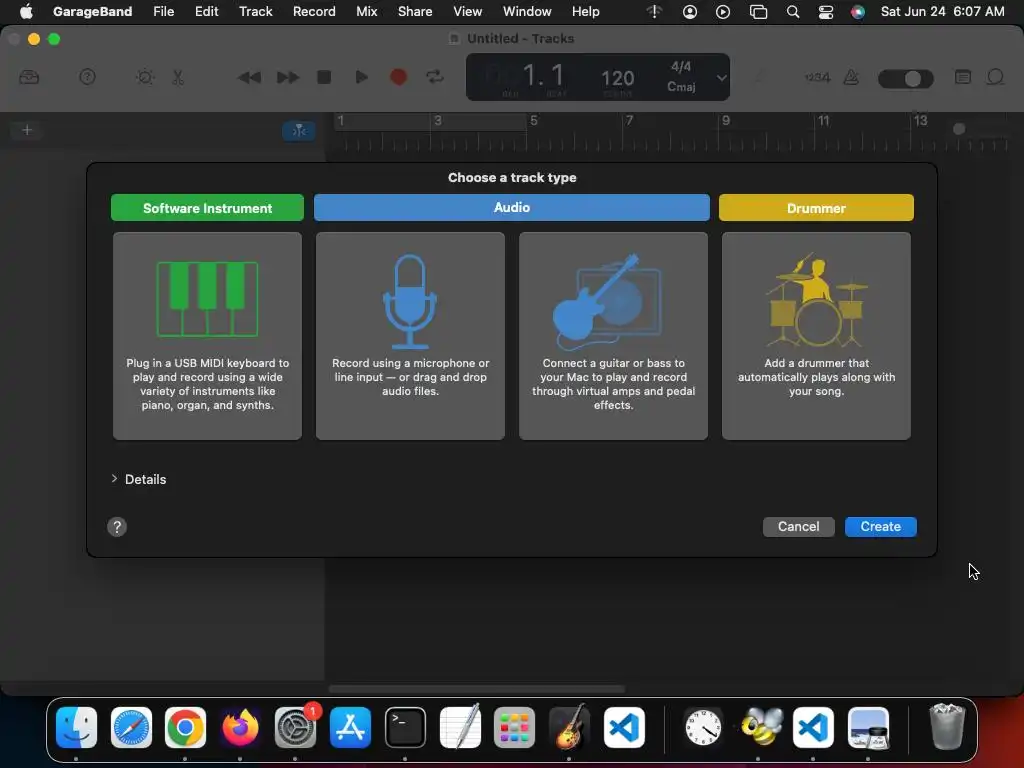Open the Record menu

tap(314, 11)
